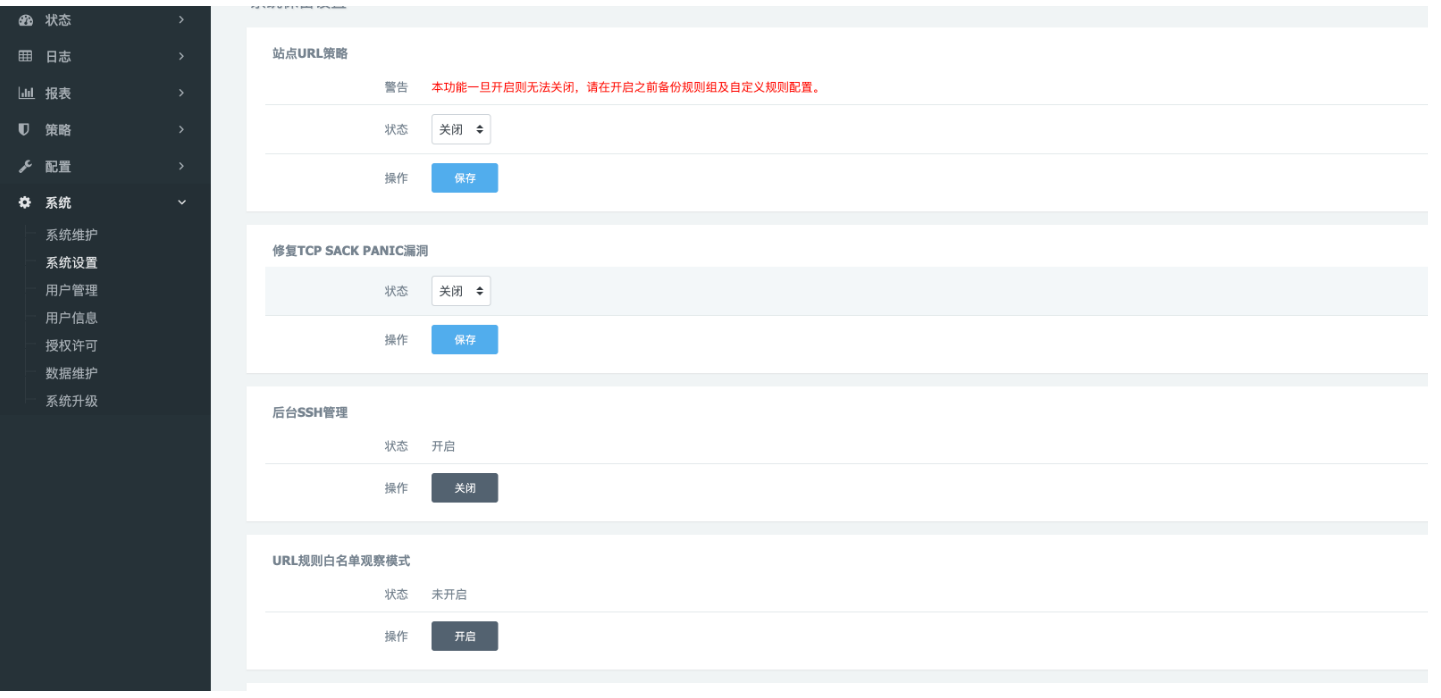The height and width of the screenshot is (698, 1441).
Task: Go to 用户管理 page
Action: click(72, 291)
